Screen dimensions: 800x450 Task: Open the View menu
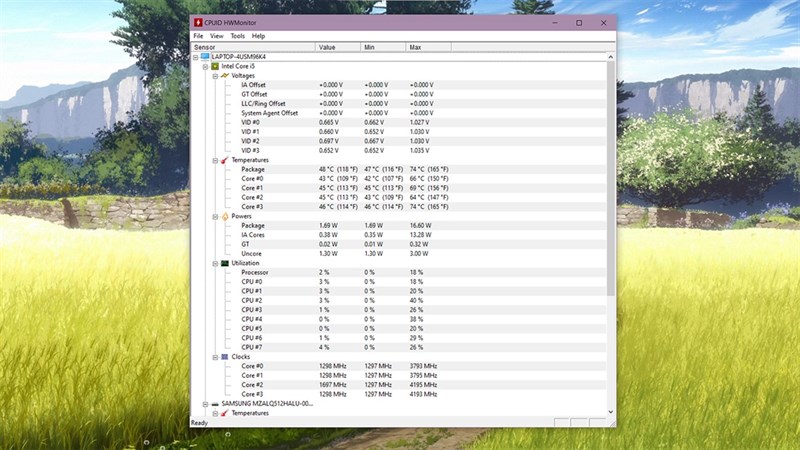coord(217,36)
